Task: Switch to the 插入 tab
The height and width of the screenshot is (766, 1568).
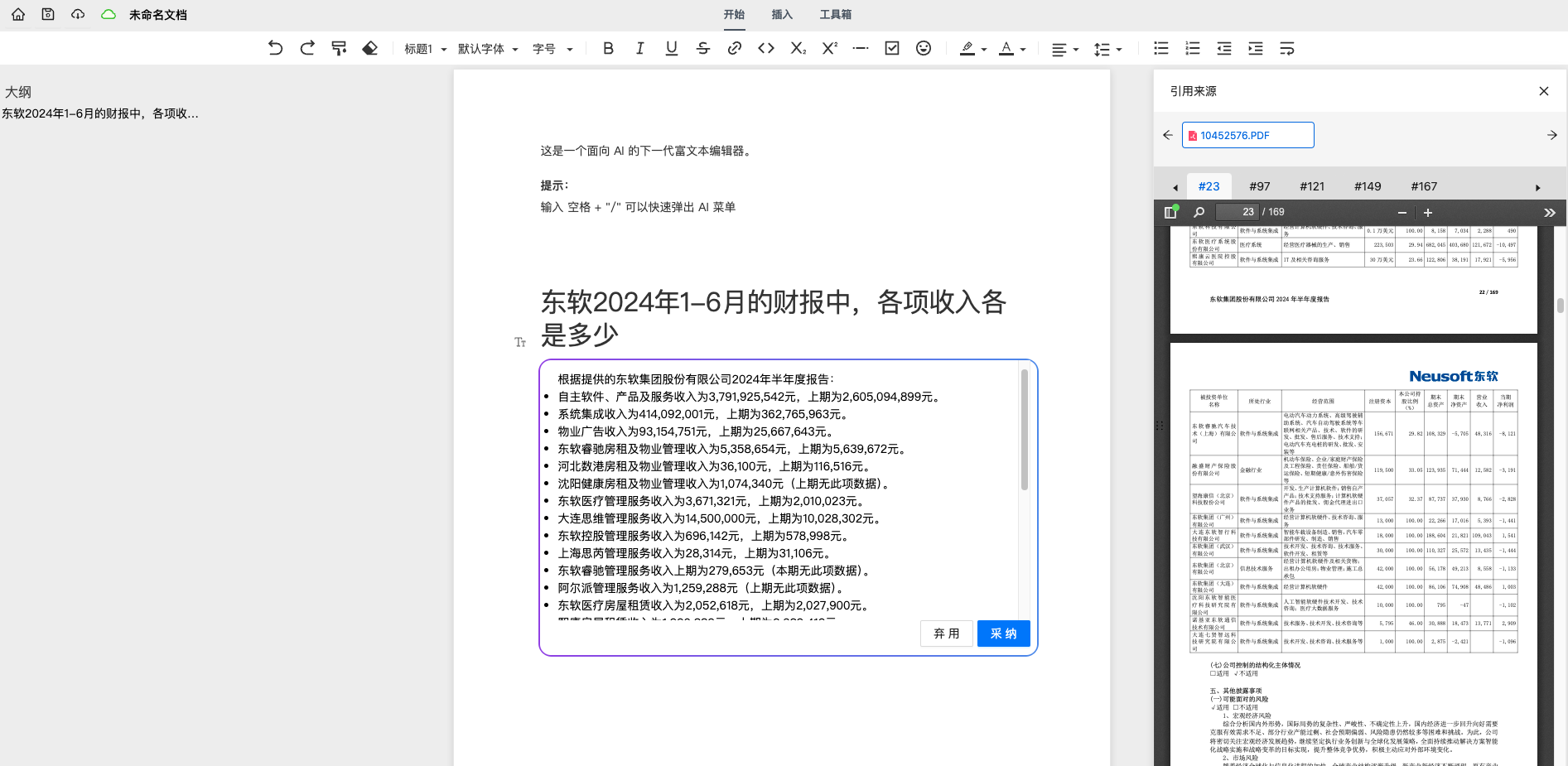Action: click(x=782, y=15)
